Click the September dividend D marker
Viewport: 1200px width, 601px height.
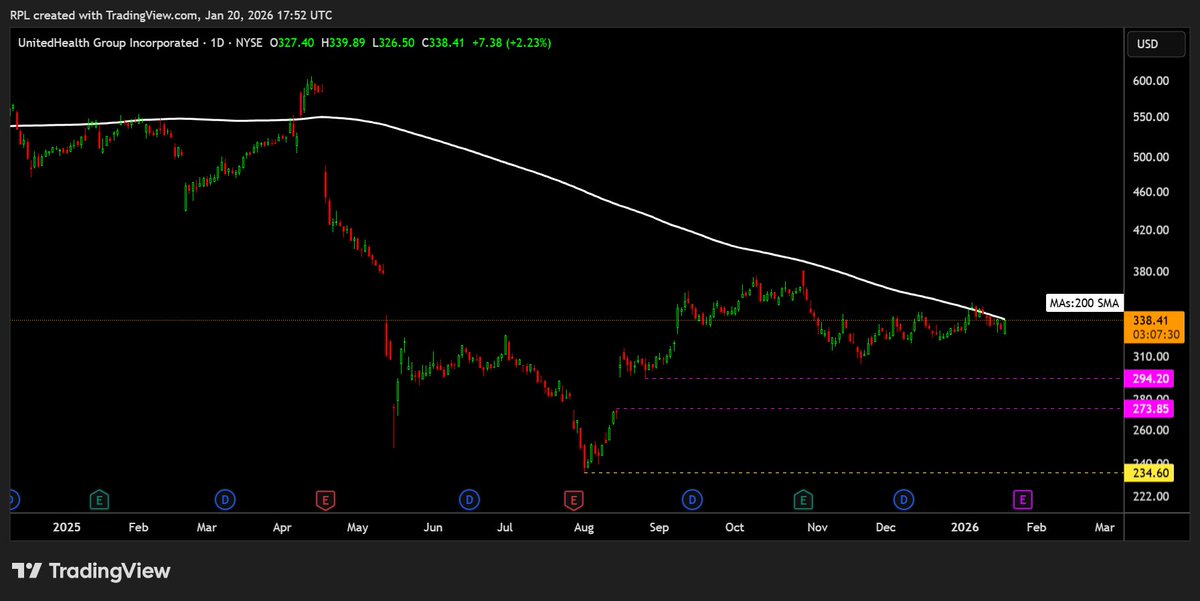(691, 499)
